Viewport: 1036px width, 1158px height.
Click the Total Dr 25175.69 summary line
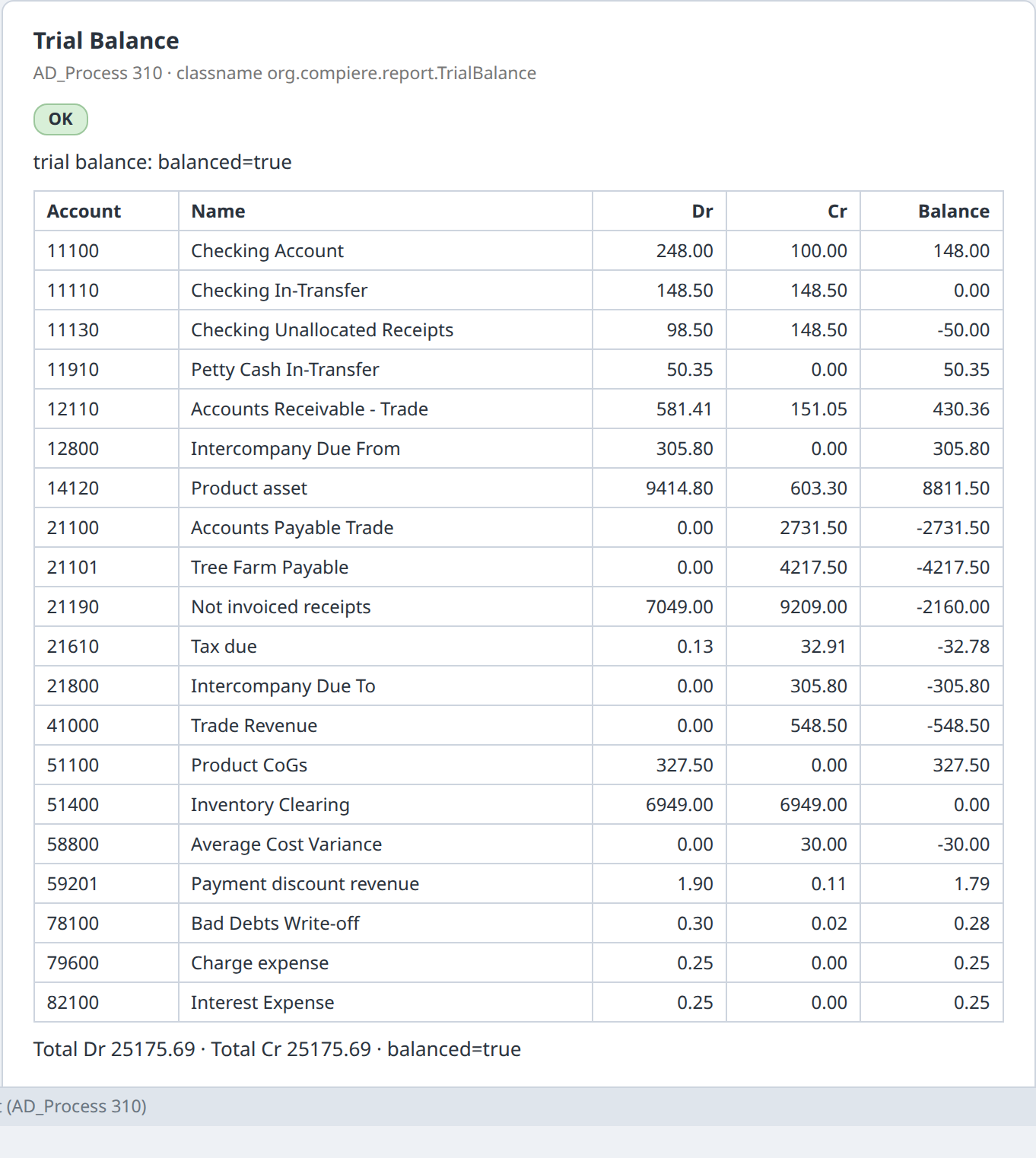coord(277,1049)
